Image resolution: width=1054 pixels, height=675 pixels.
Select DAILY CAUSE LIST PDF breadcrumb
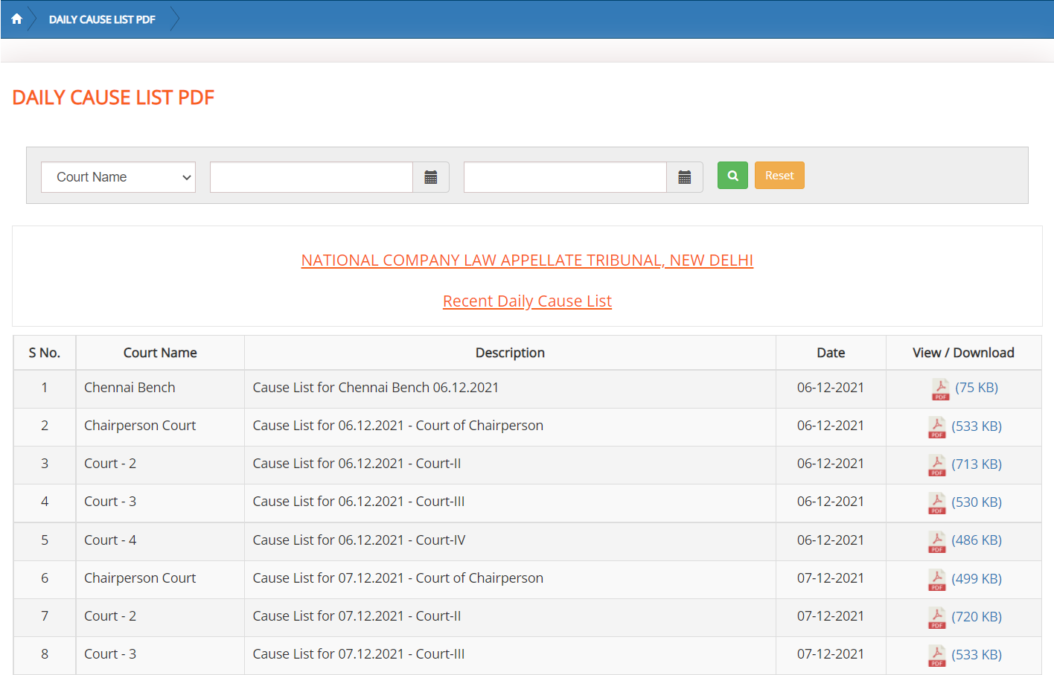coord(102,19)
